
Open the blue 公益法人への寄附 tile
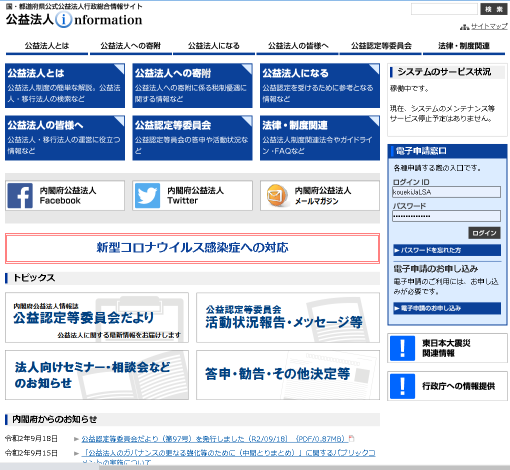click(192, 86)
